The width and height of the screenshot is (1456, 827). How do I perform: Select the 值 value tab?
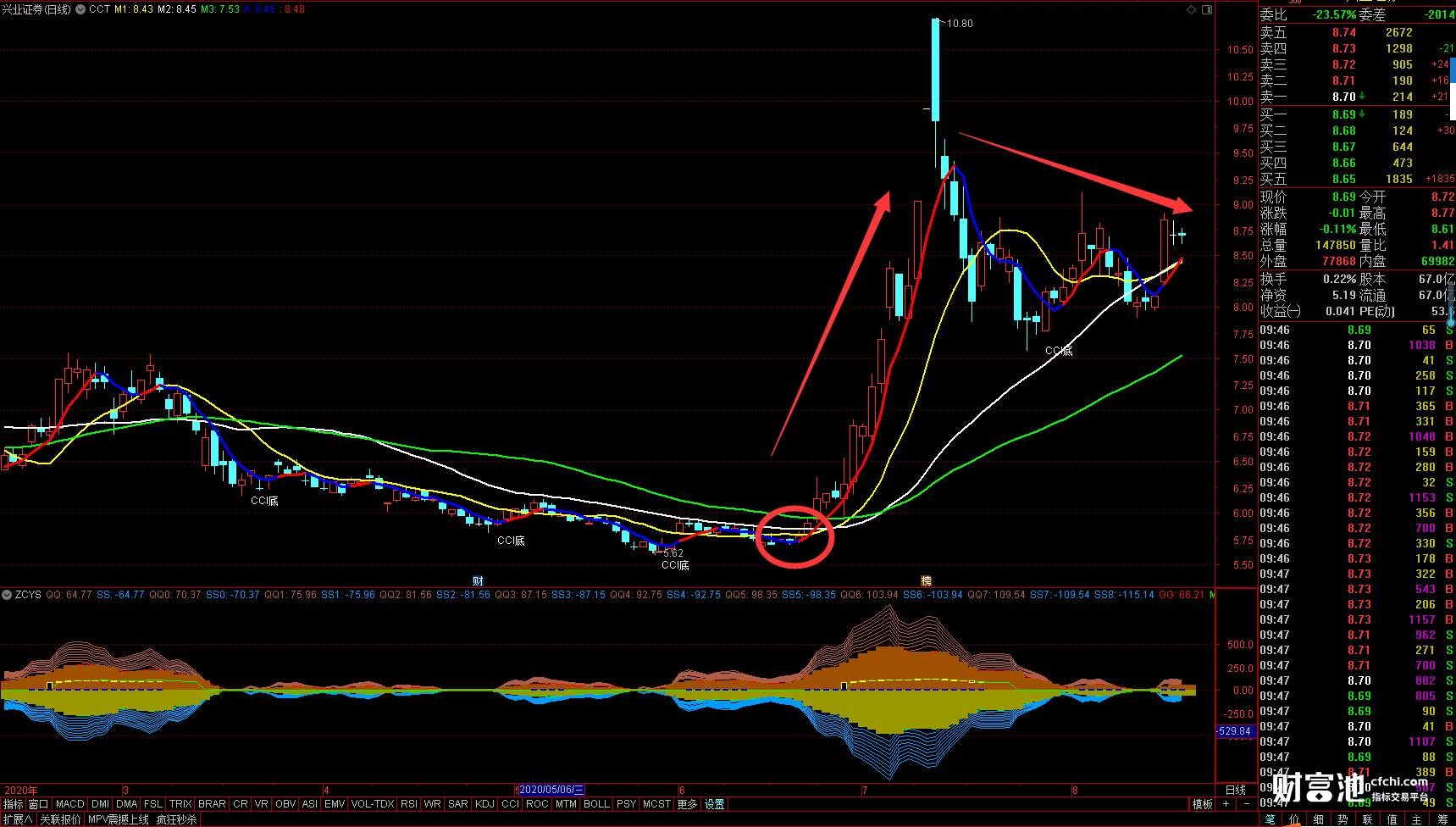pyautogui.click(x=1392, y=819)
